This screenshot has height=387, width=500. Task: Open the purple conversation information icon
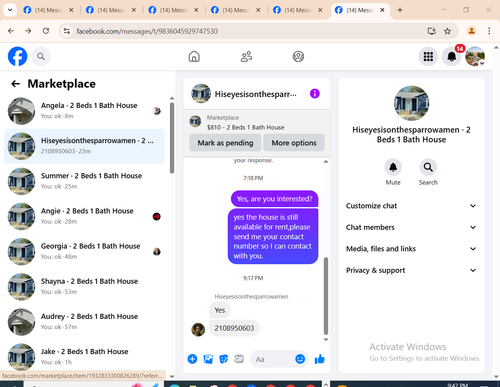pyautogui.click(x=315, y=94)
